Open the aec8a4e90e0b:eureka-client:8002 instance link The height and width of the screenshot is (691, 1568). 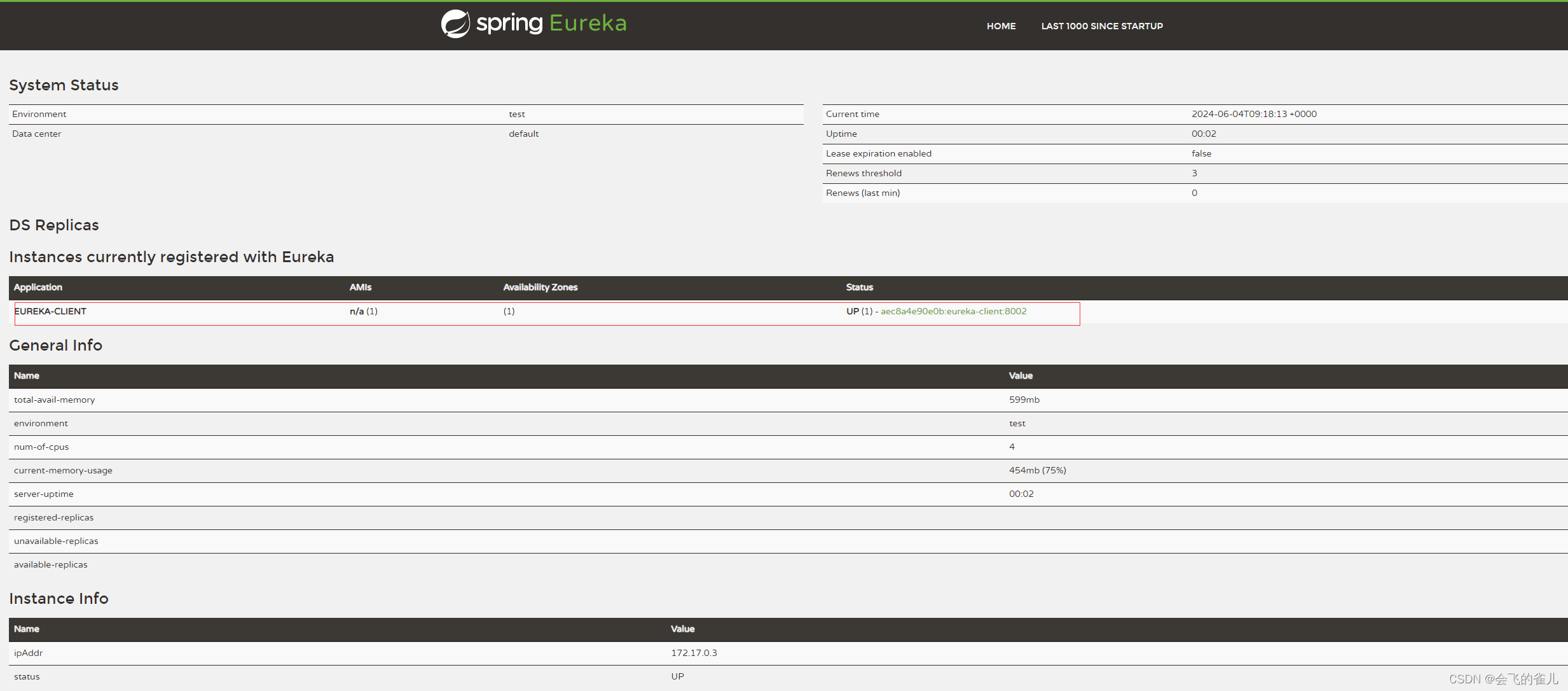(953, 311)
